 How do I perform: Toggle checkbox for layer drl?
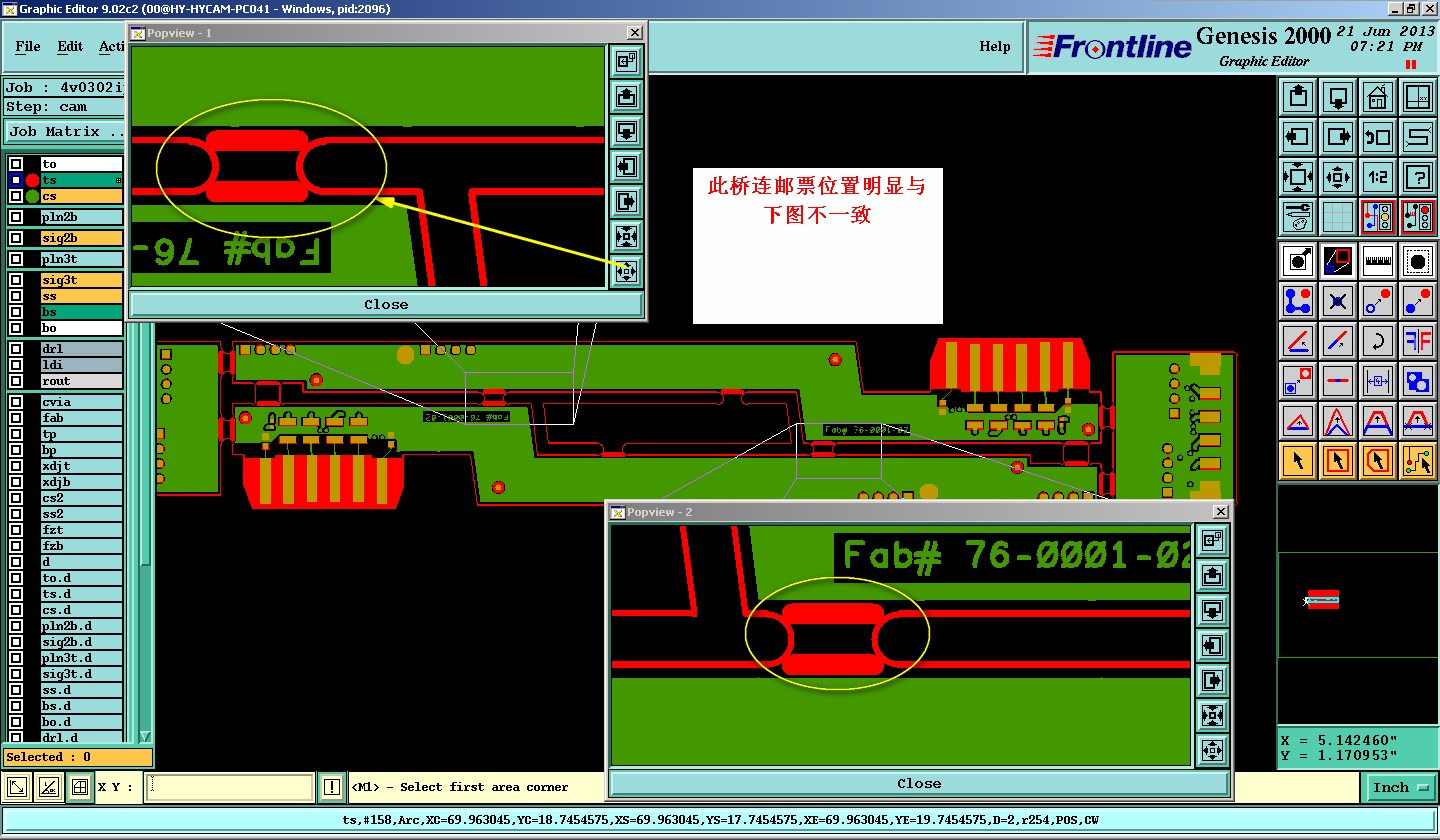[x=16, y=349]
